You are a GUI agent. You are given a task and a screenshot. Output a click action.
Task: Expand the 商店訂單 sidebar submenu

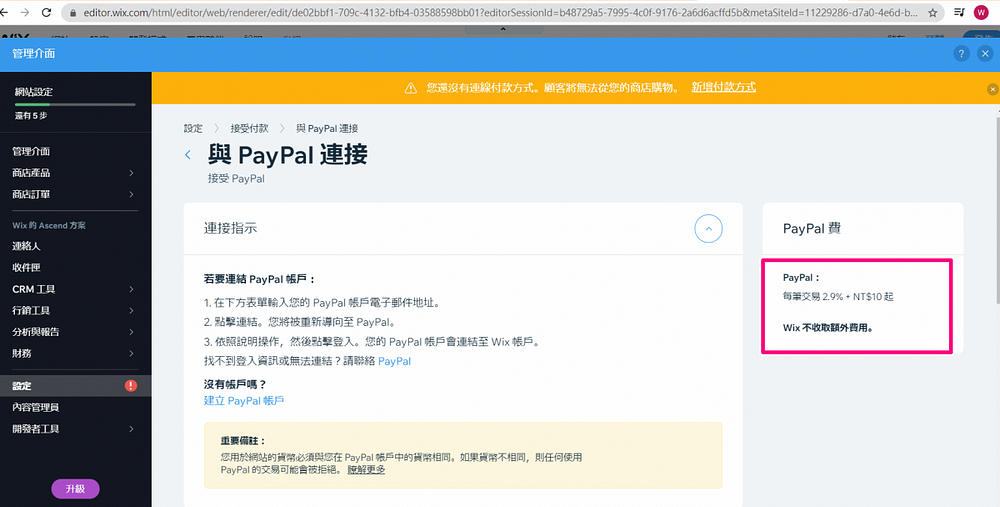click(131, 194)
